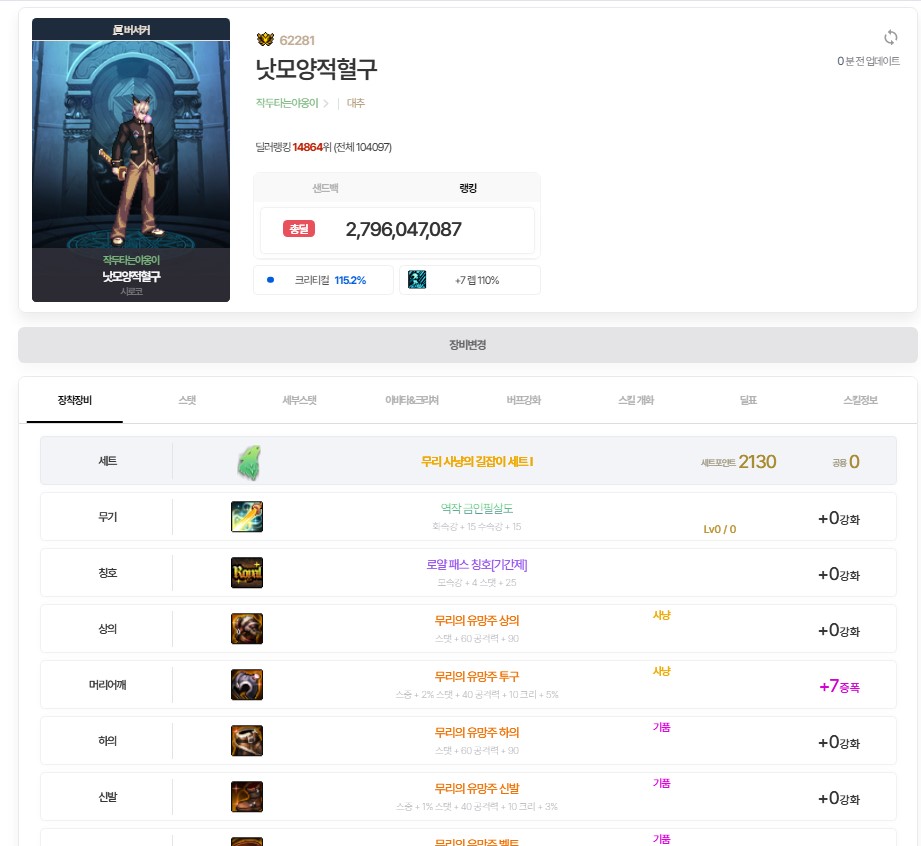Click the 무리의 유망주 하의 icon
921x846 pixels.
[247, 741]
